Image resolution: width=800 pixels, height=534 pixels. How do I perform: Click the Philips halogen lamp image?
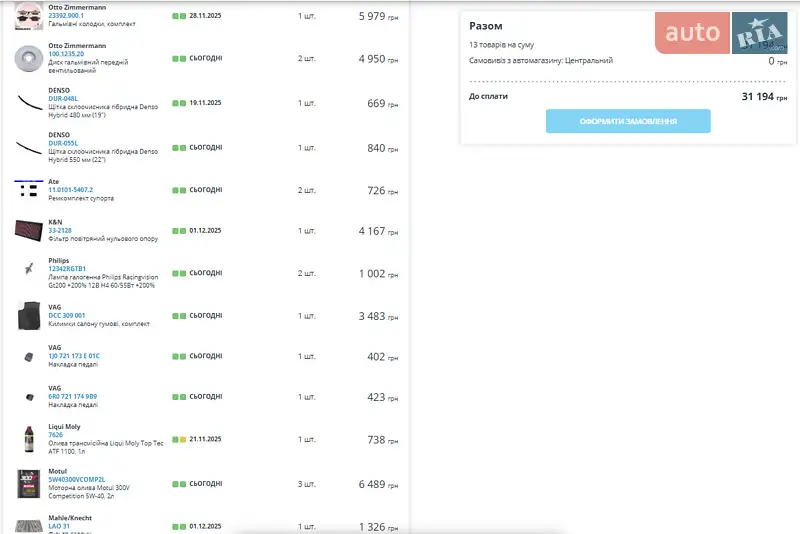(27, 271)
